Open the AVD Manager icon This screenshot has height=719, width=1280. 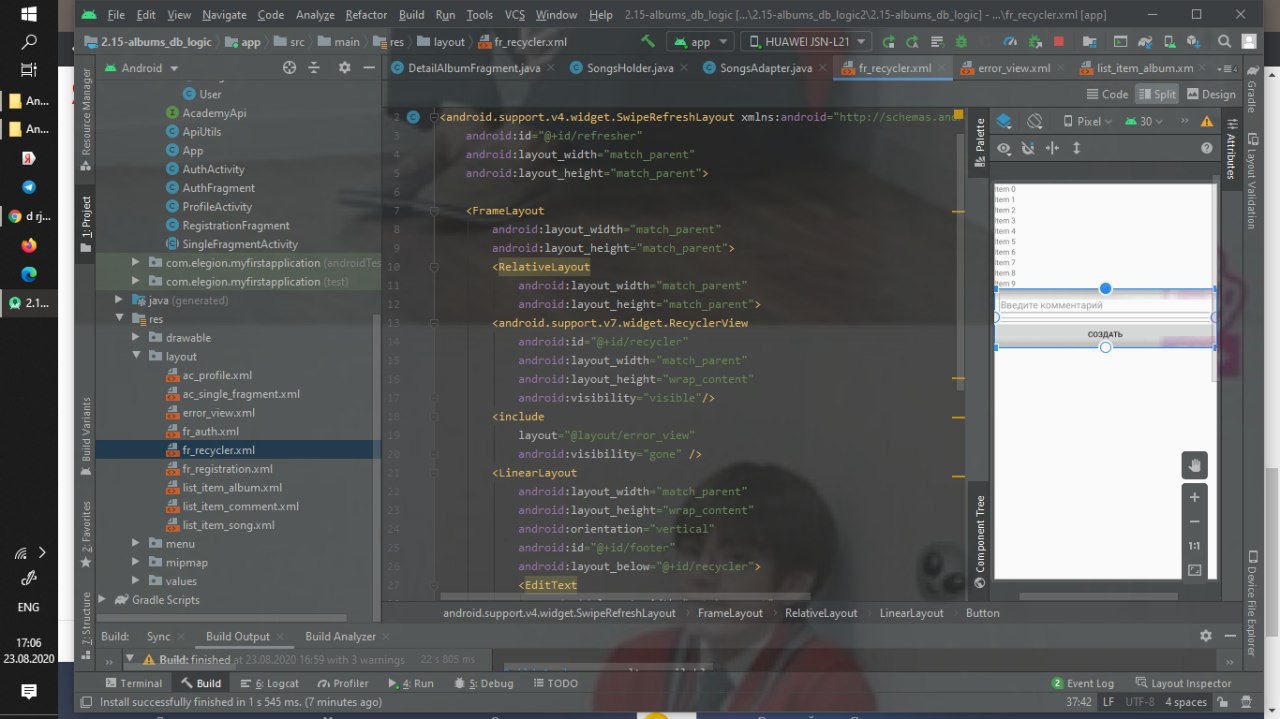coord(1168,42)
